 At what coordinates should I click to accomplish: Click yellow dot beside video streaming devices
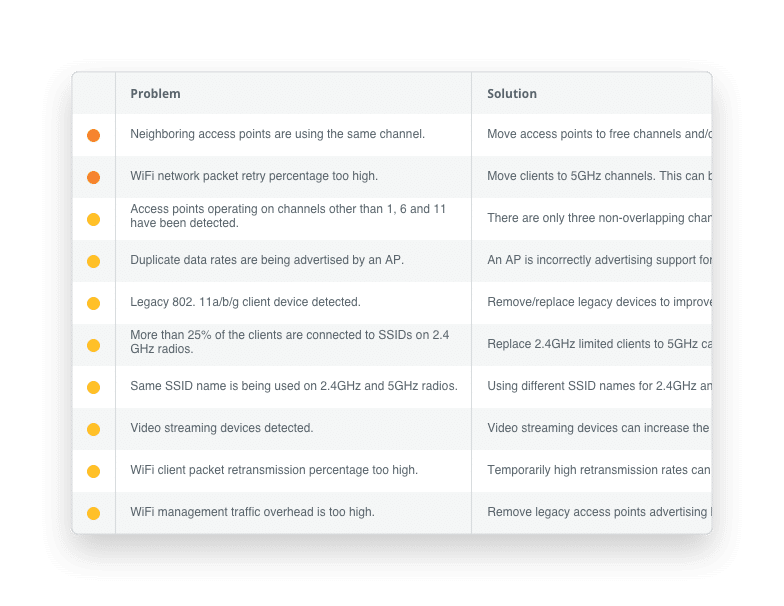click(93, 429)
